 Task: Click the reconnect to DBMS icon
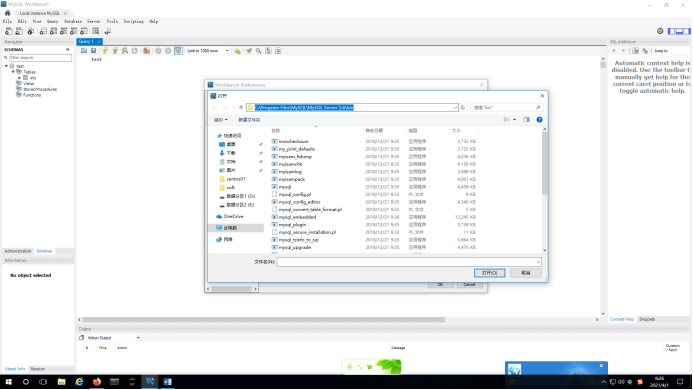coord(107,31)
